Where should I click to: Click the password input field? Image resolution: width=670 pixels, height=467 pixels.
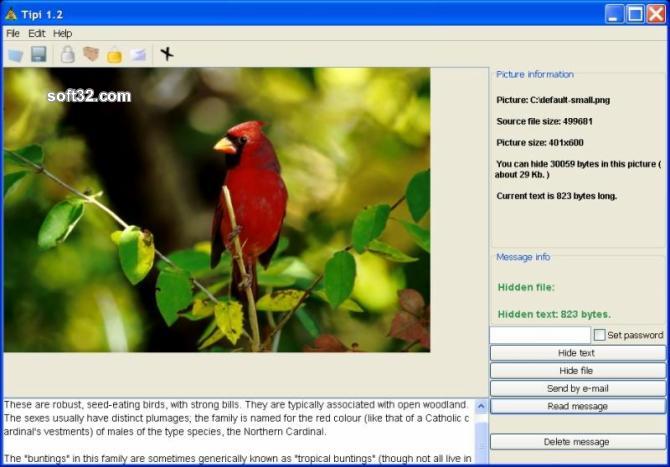pos(540,335)
